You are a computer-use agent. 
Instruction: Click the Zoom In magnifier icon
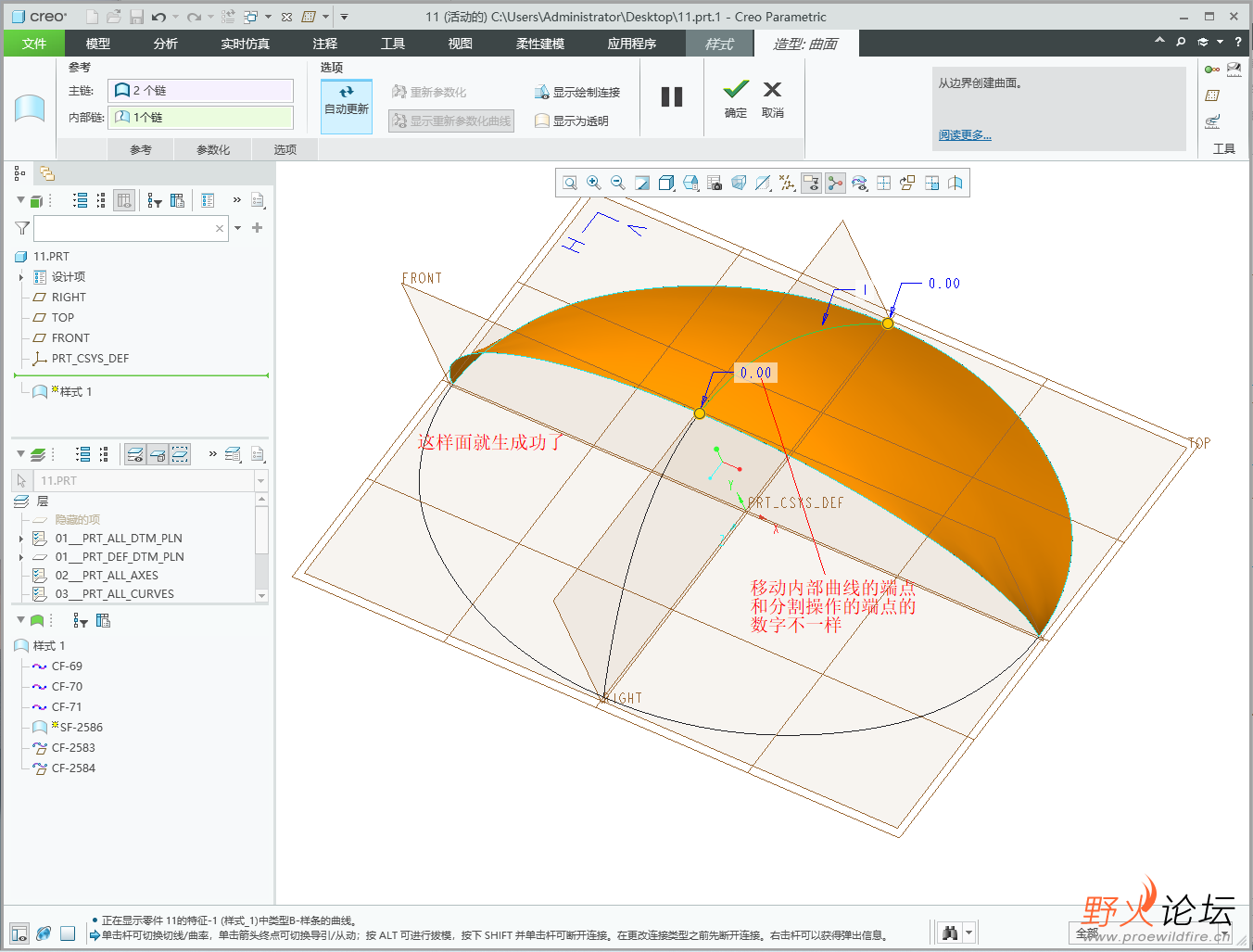(x=594, y=184)
